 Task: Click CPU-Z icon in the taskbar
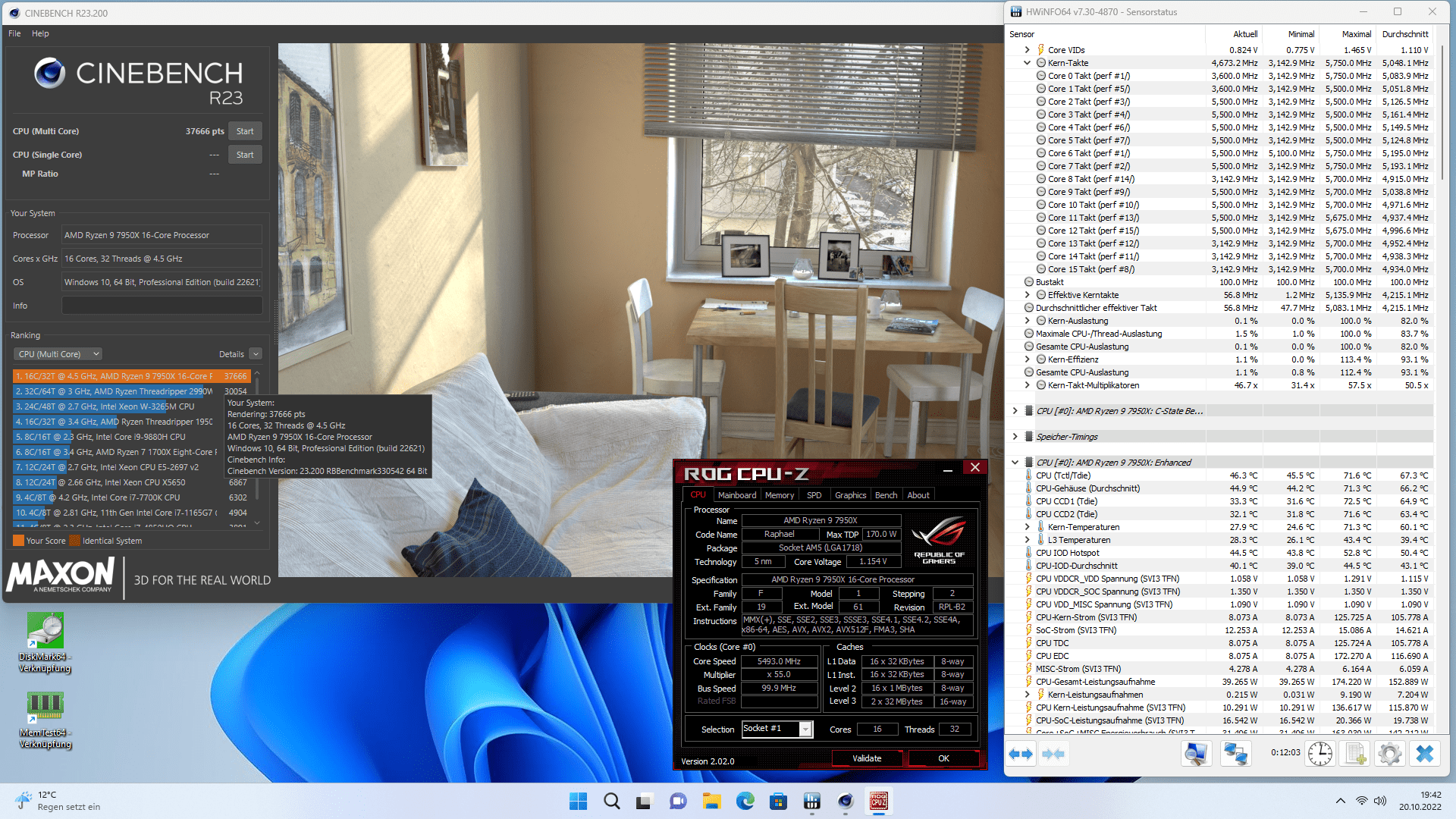[x=879, y=802]
